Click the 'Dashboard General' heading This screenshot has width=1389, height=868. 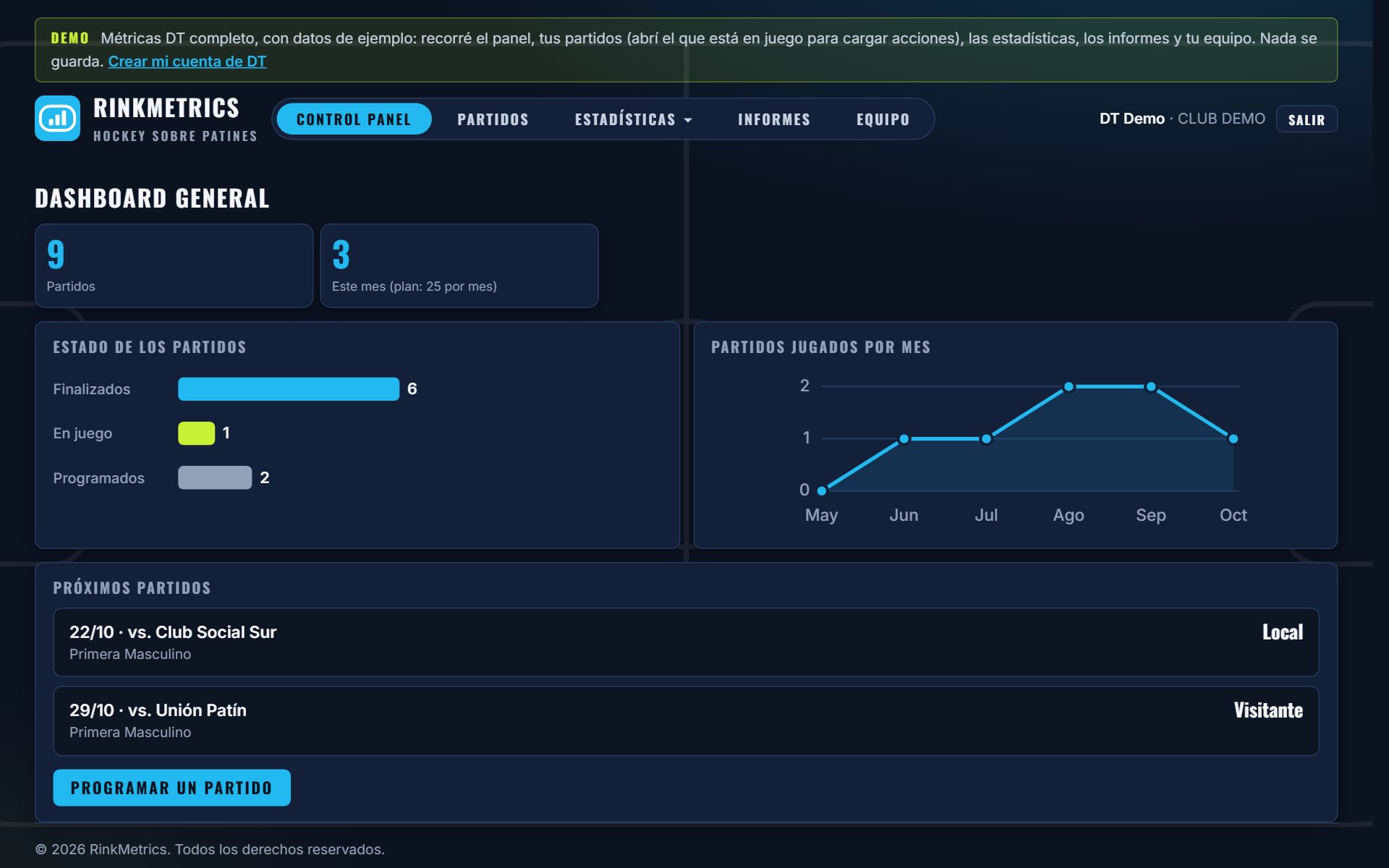pos(153,198)
